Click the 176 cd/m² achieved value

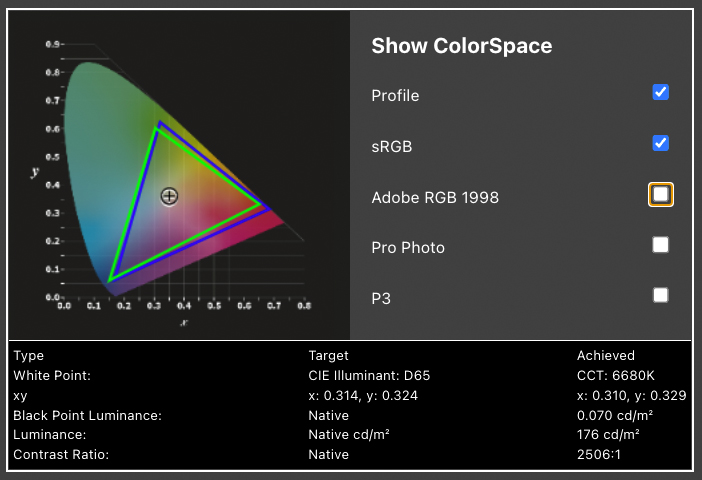click(x=608, y=434)
